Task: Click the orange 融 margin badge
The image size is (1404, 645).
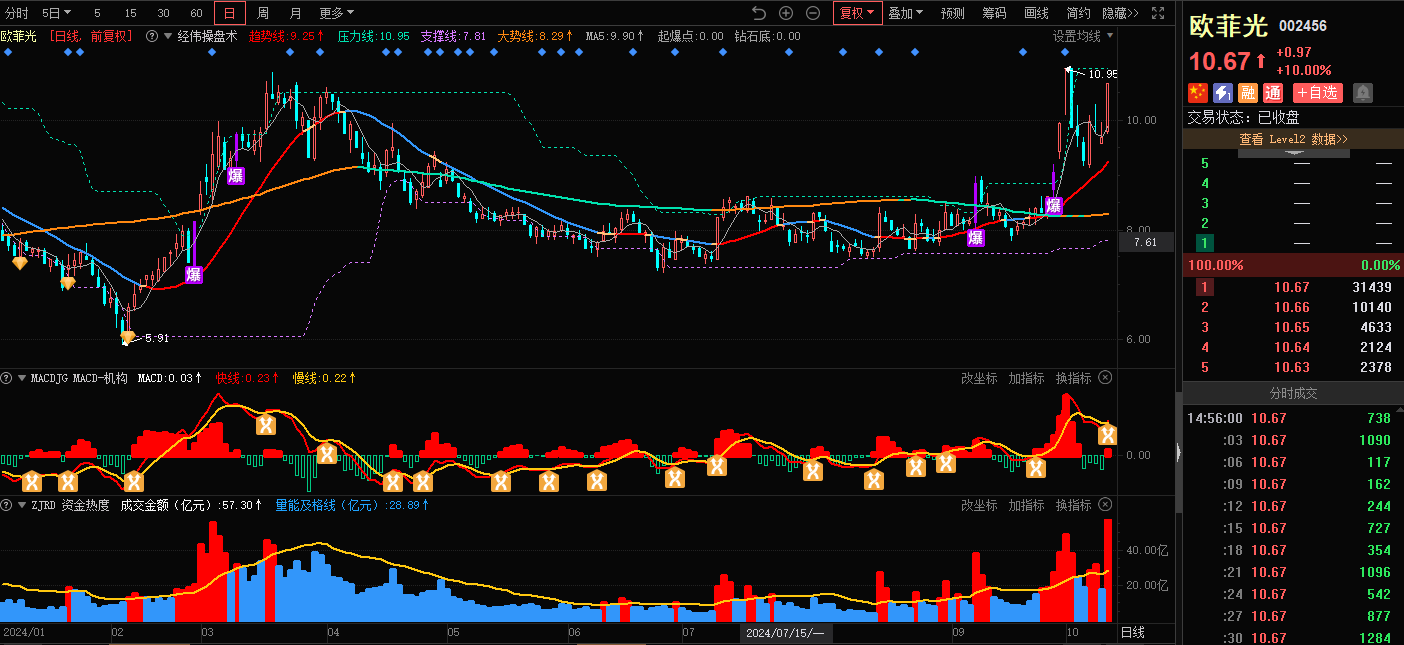Action: (1248, 93)
